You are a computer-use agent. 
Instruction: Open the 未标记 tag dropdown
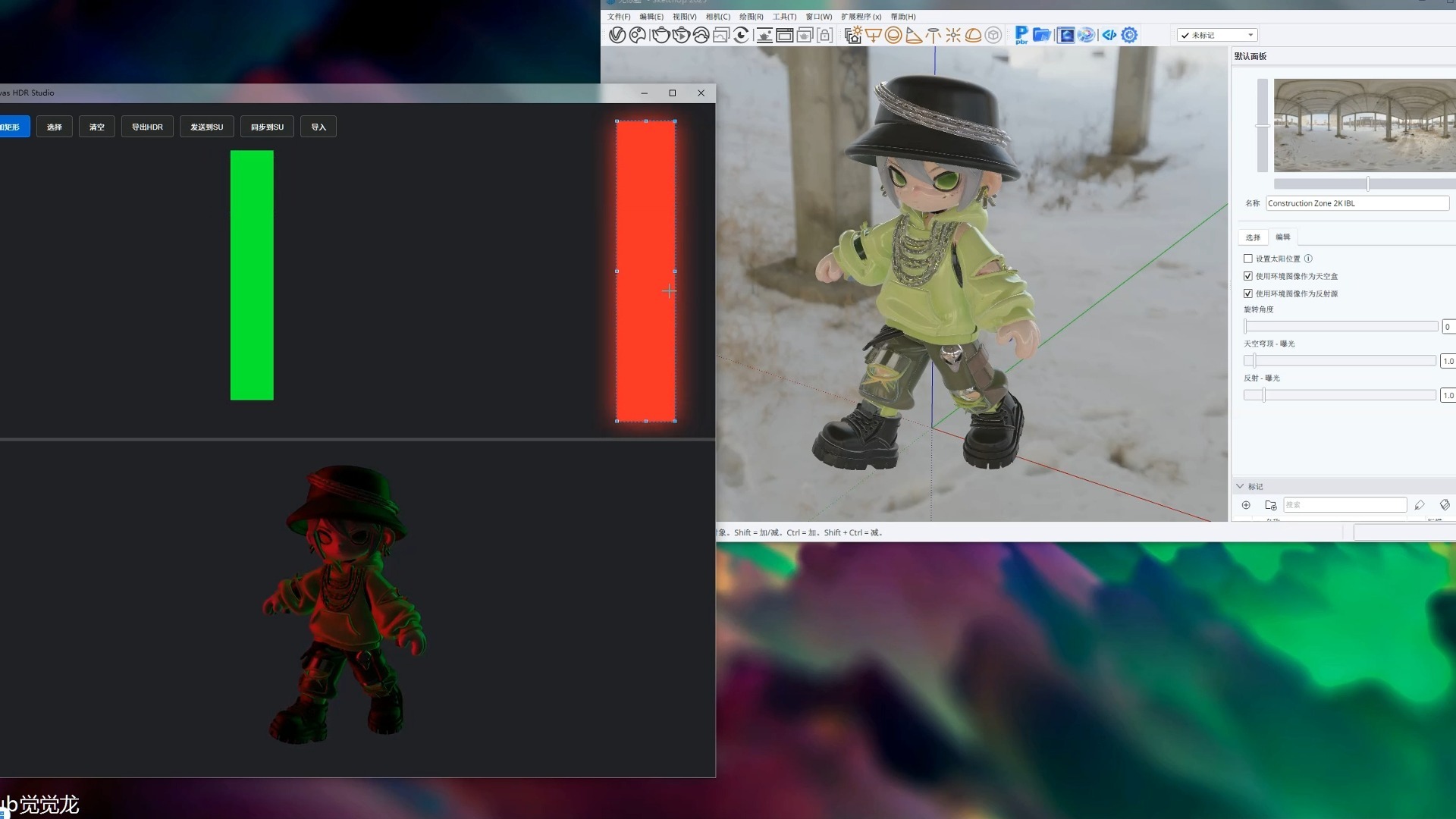[1218, 35]
